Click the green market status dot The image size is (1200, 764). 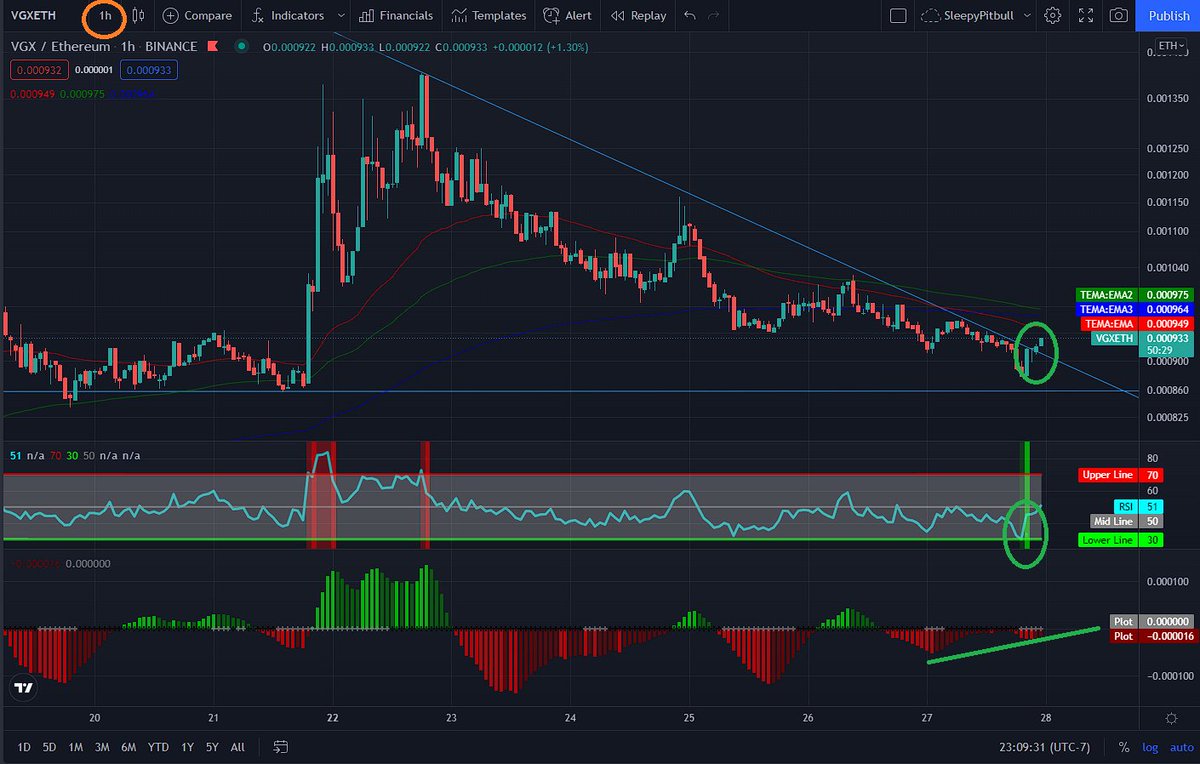point(241,46)
